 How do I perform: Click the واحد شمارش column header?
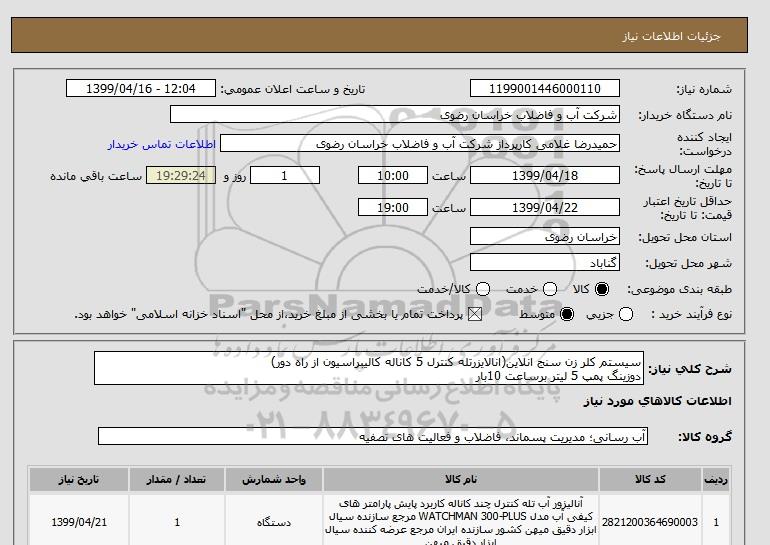(x=274, y=480)
